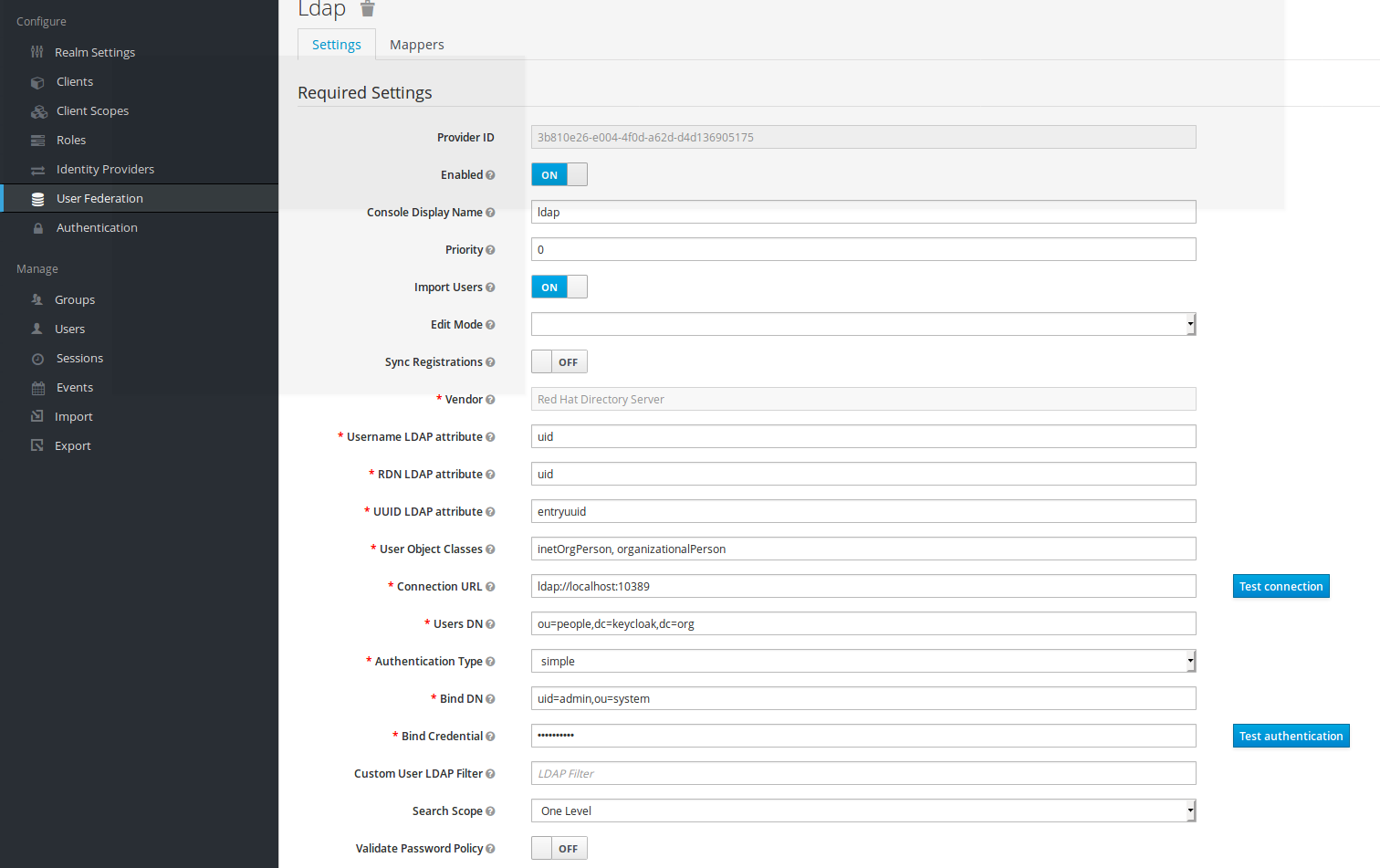This screenshot has width=1380, height=868.
Task: Toggle Import Users off
Action: coord(559,287)
